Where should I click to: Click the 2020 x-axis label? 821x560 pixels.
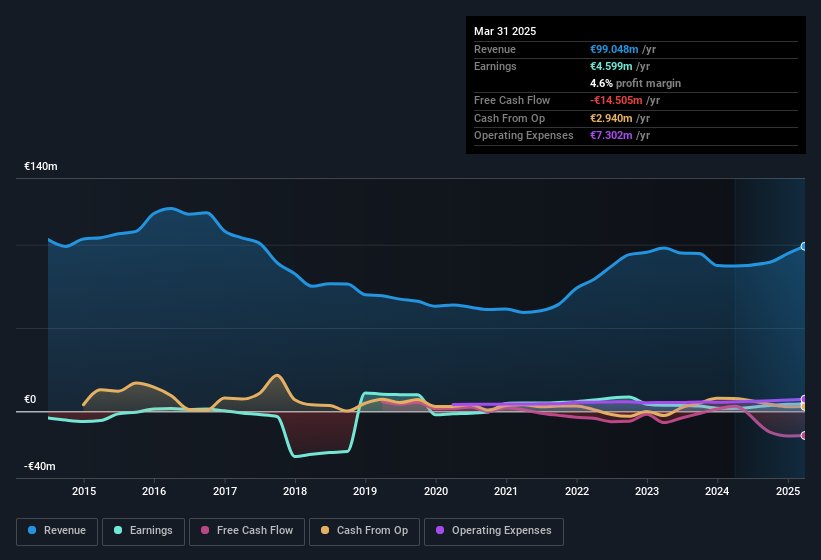click(x=436, y=491)
